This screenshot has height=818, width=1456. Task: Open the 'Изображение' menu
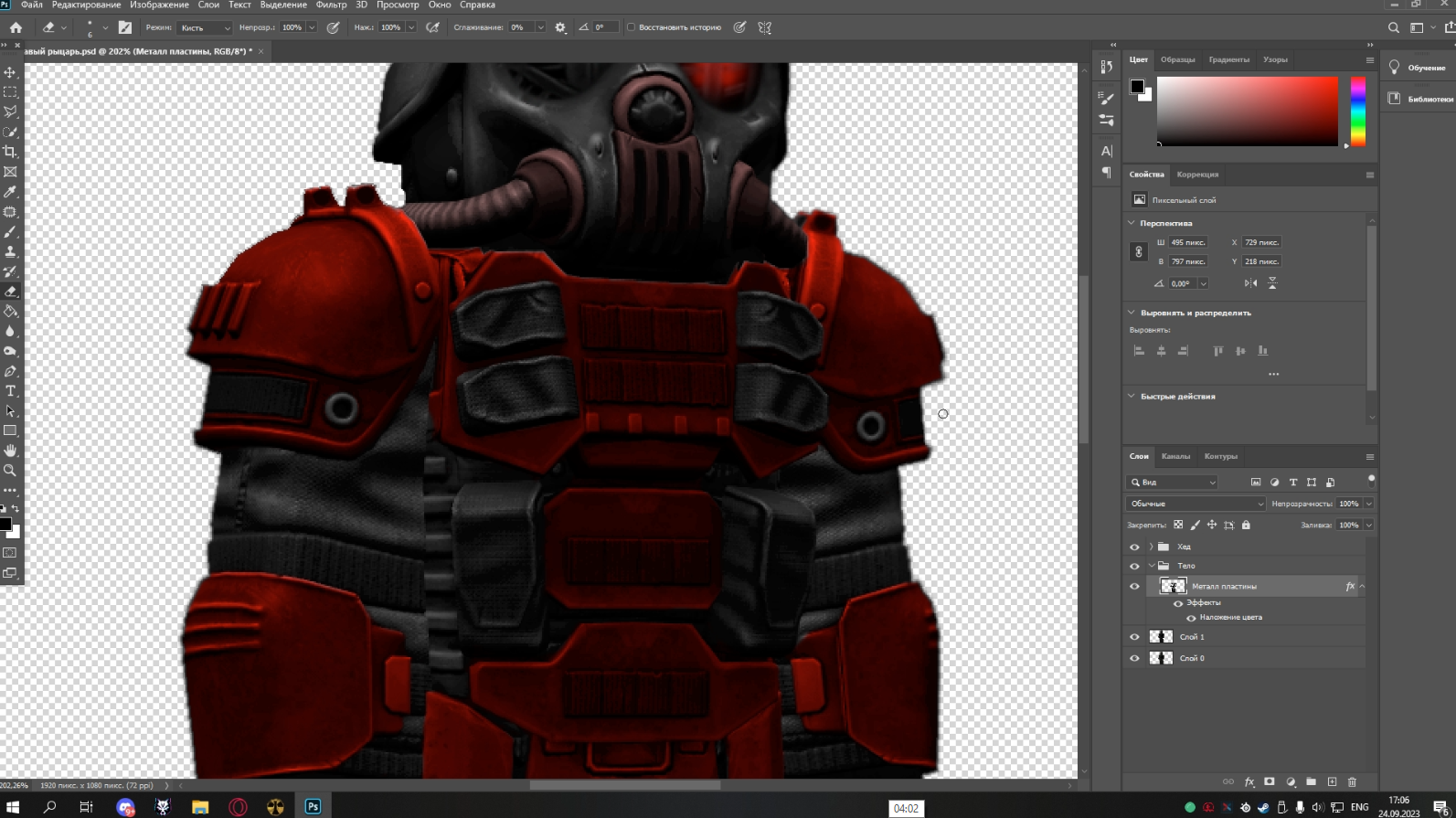[159, 5]
